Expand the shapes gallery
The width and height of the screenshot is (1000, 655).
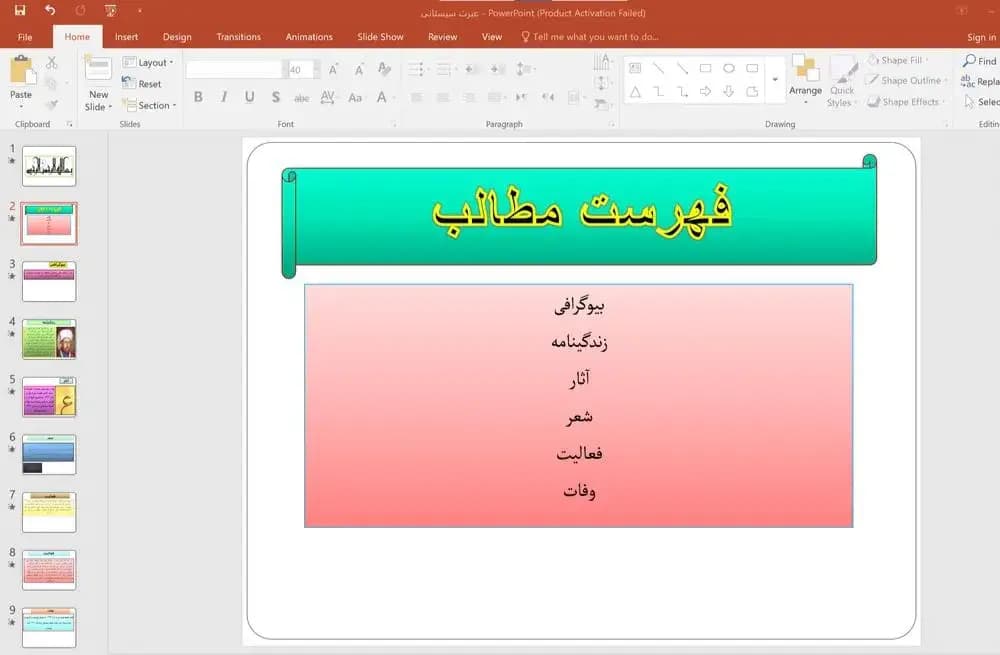pyautogui.click(x=775, y=80)
